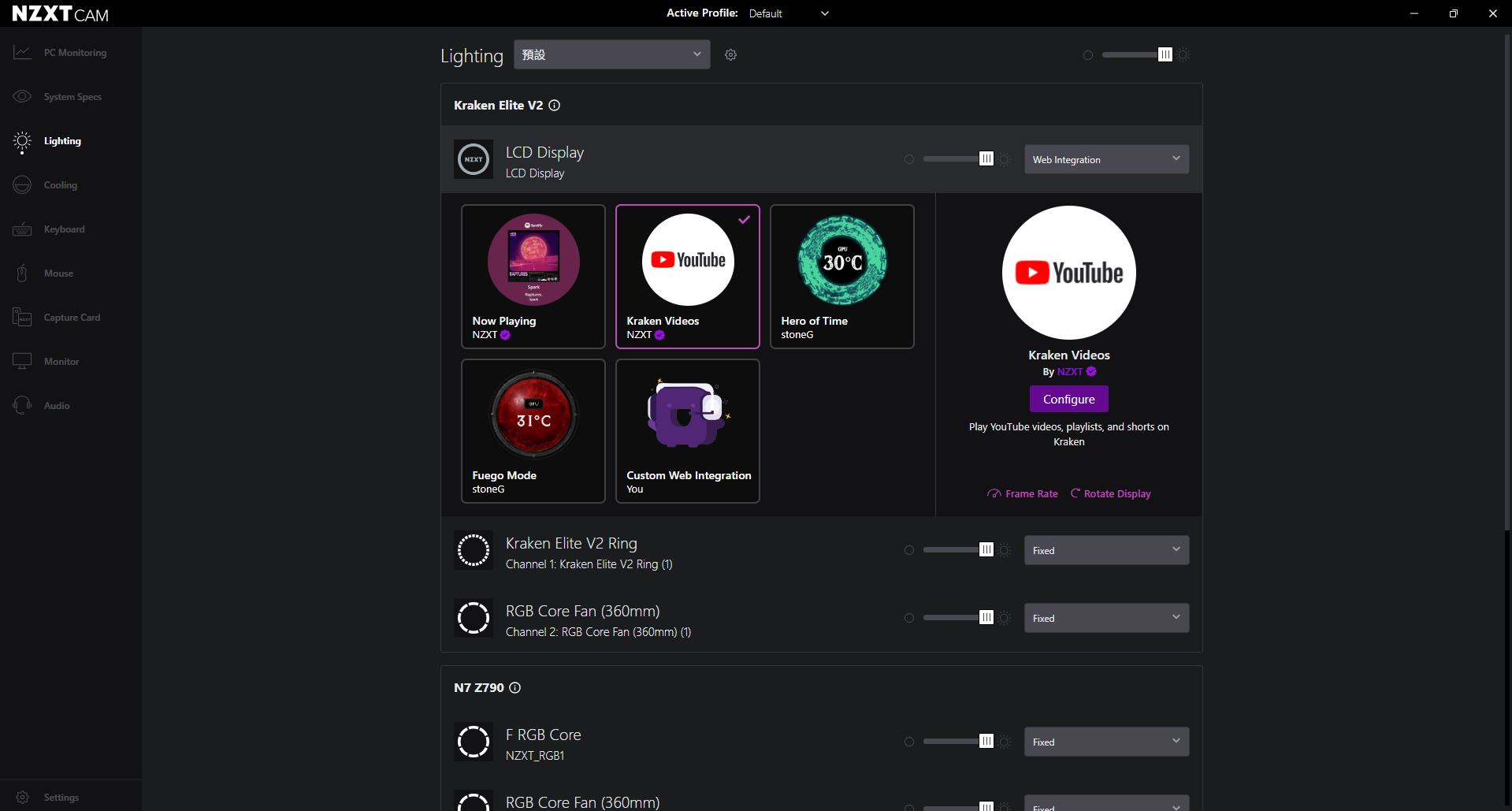The width and height of the screenshot is (1512, 811).
Task: Open the Monitor sidebar section
Action: click(71, 362)
